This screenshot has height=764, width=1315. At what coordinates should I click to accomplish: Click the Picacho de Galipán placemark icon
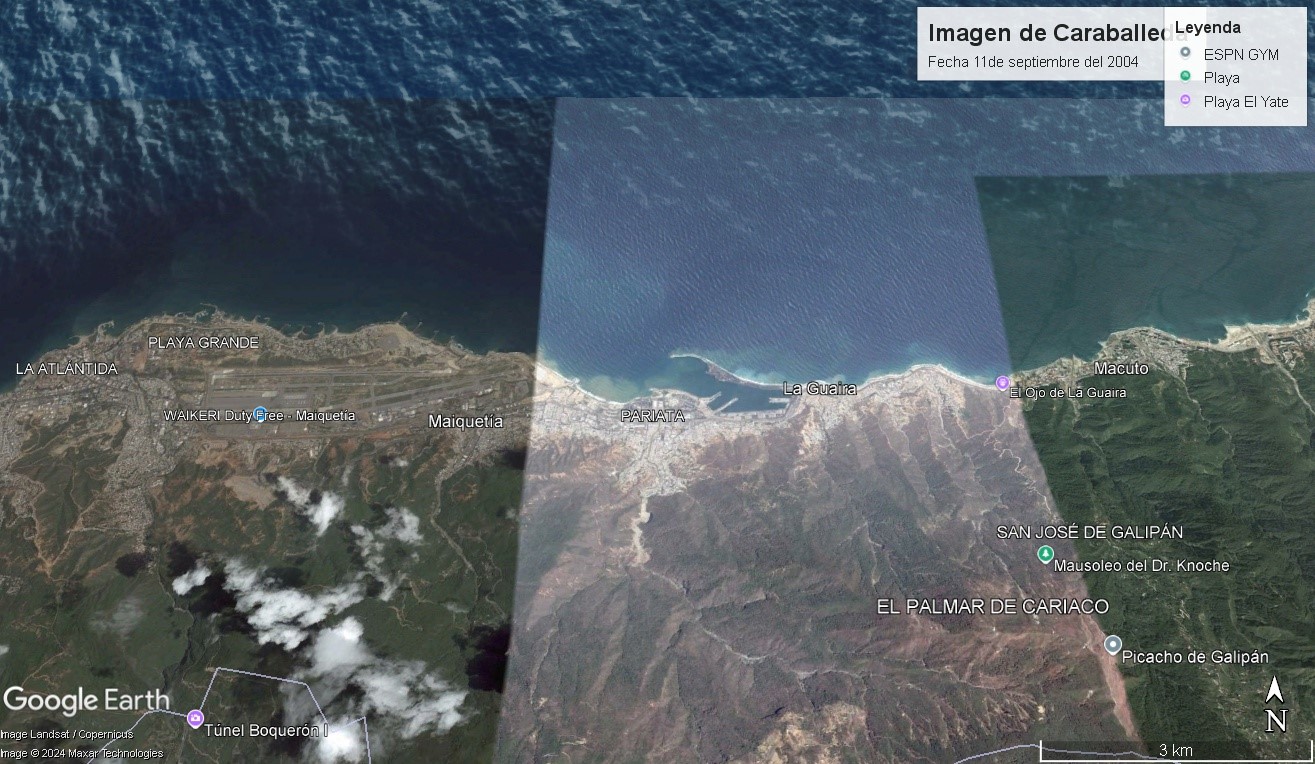[x=1112, y=645]
